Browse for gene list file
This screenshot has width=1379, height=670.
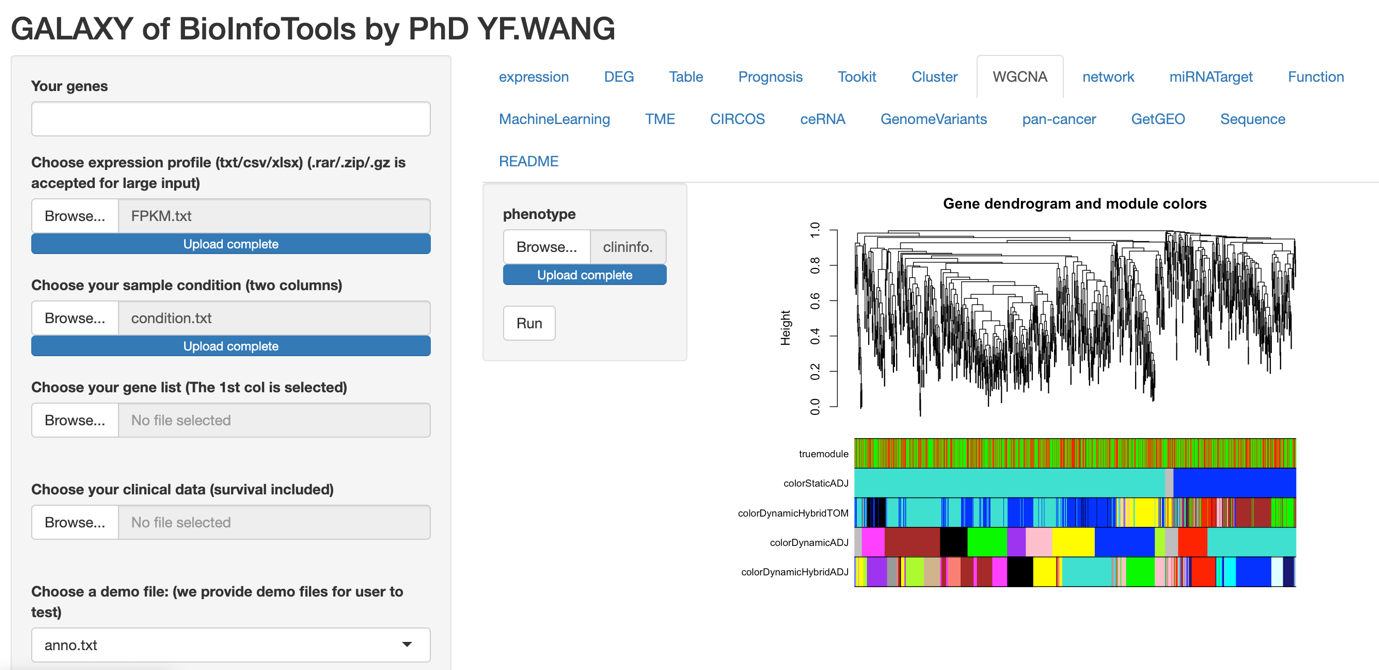coord(75,420)
